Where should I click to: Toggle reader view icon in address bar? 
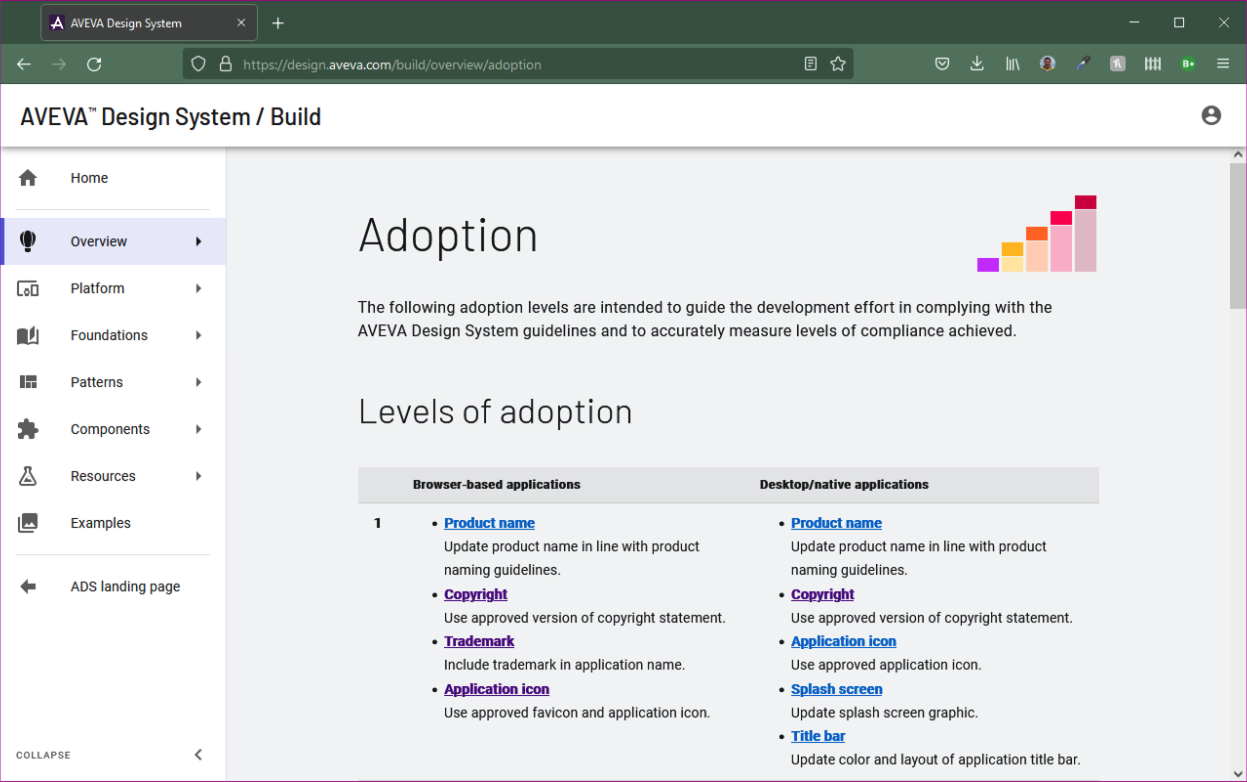(811, 64)
